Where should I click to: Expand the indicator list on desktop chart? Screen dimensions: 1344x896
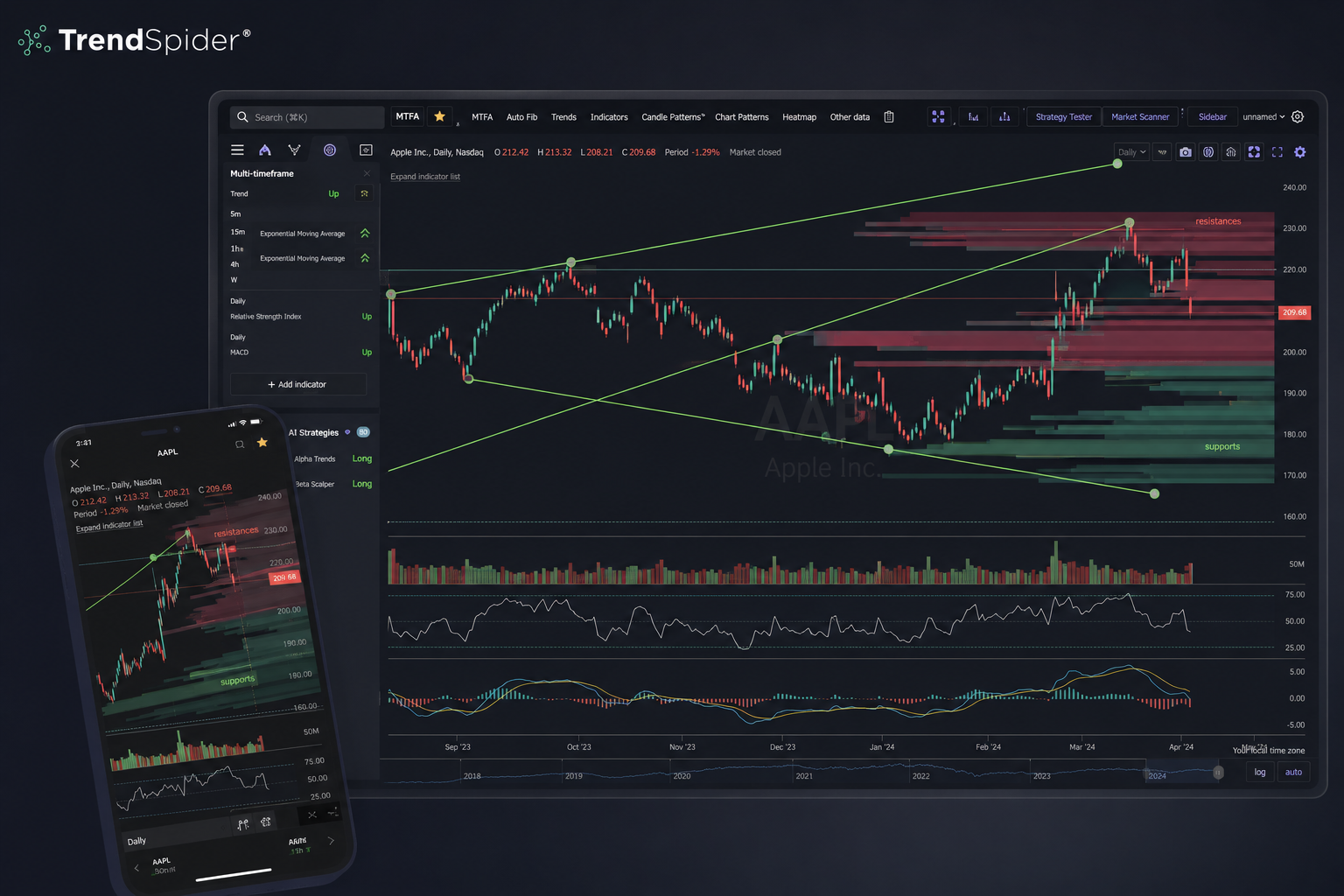tap(425, 177)
